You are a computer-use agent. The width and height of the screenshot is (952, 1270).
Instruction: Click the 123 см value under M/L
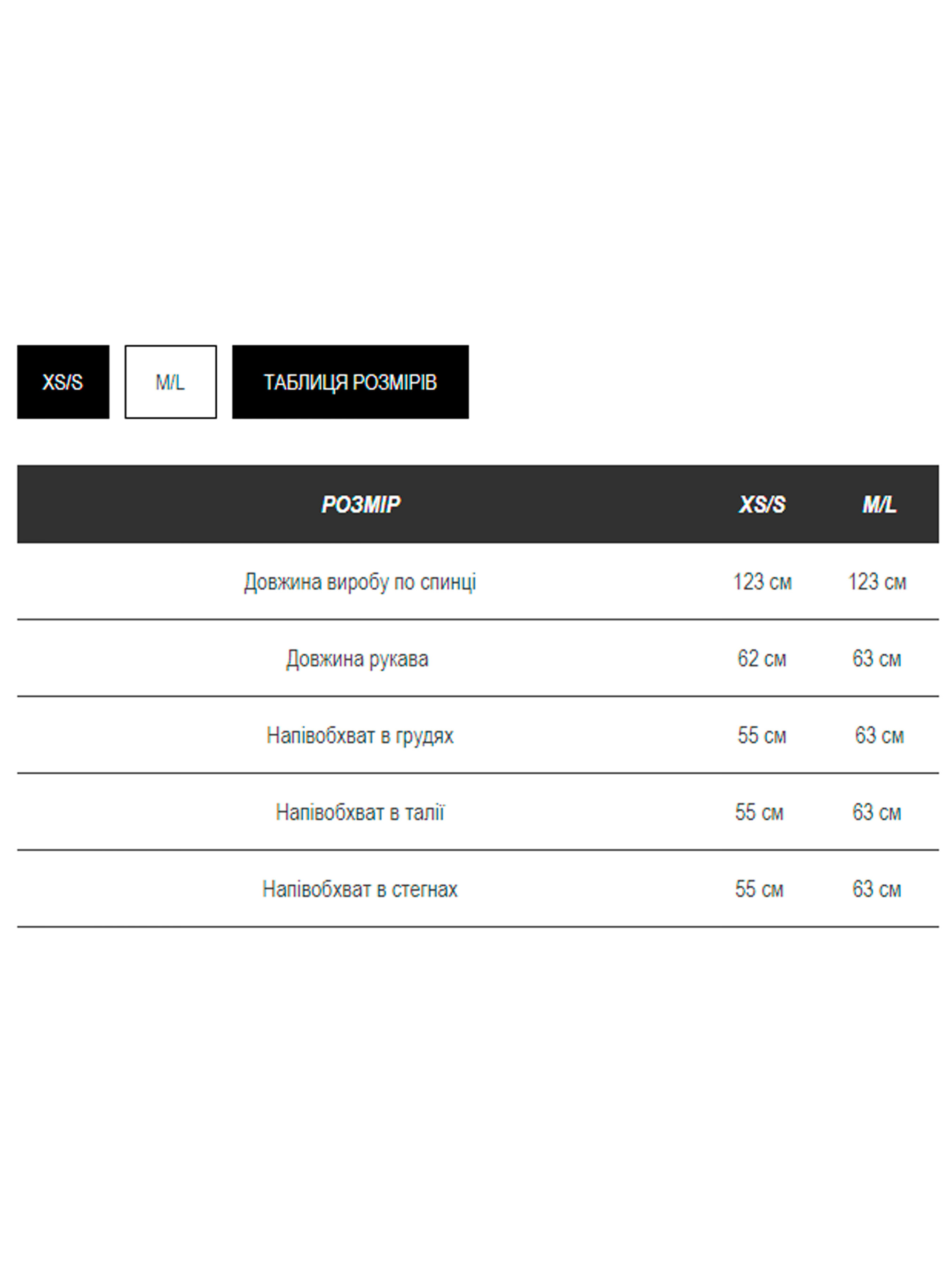tap(877, 581)
